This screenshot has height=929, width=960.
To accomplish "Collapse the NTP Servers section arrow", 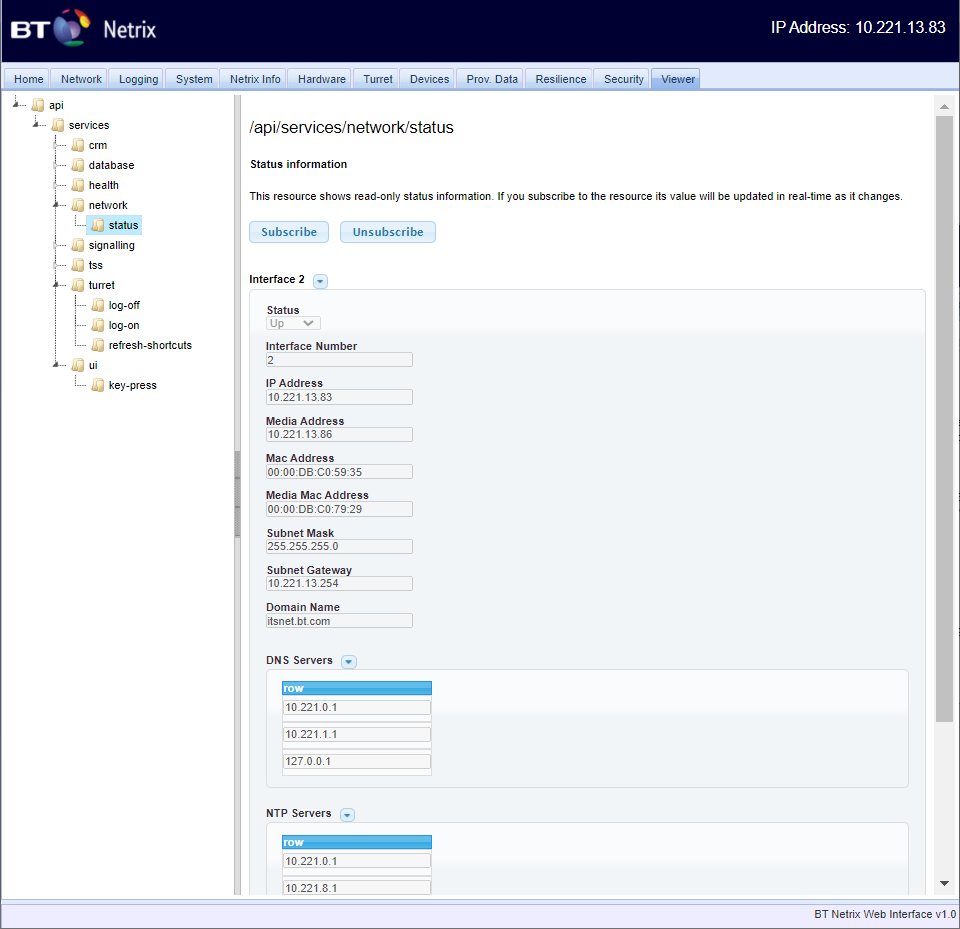I will pyautogui.click(x=346, y=814).
